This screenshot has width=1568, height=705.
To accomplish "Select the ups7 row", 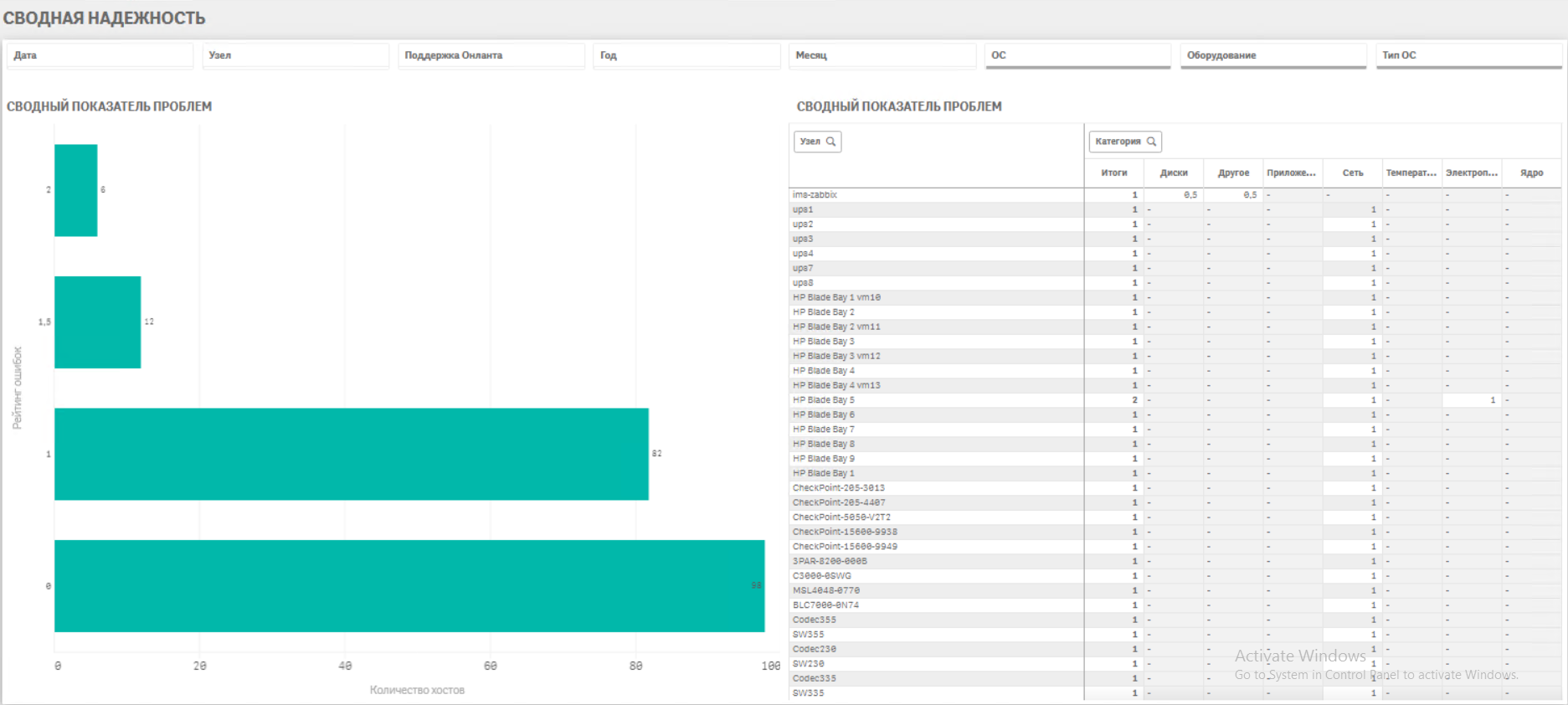I will coord(936,268).
